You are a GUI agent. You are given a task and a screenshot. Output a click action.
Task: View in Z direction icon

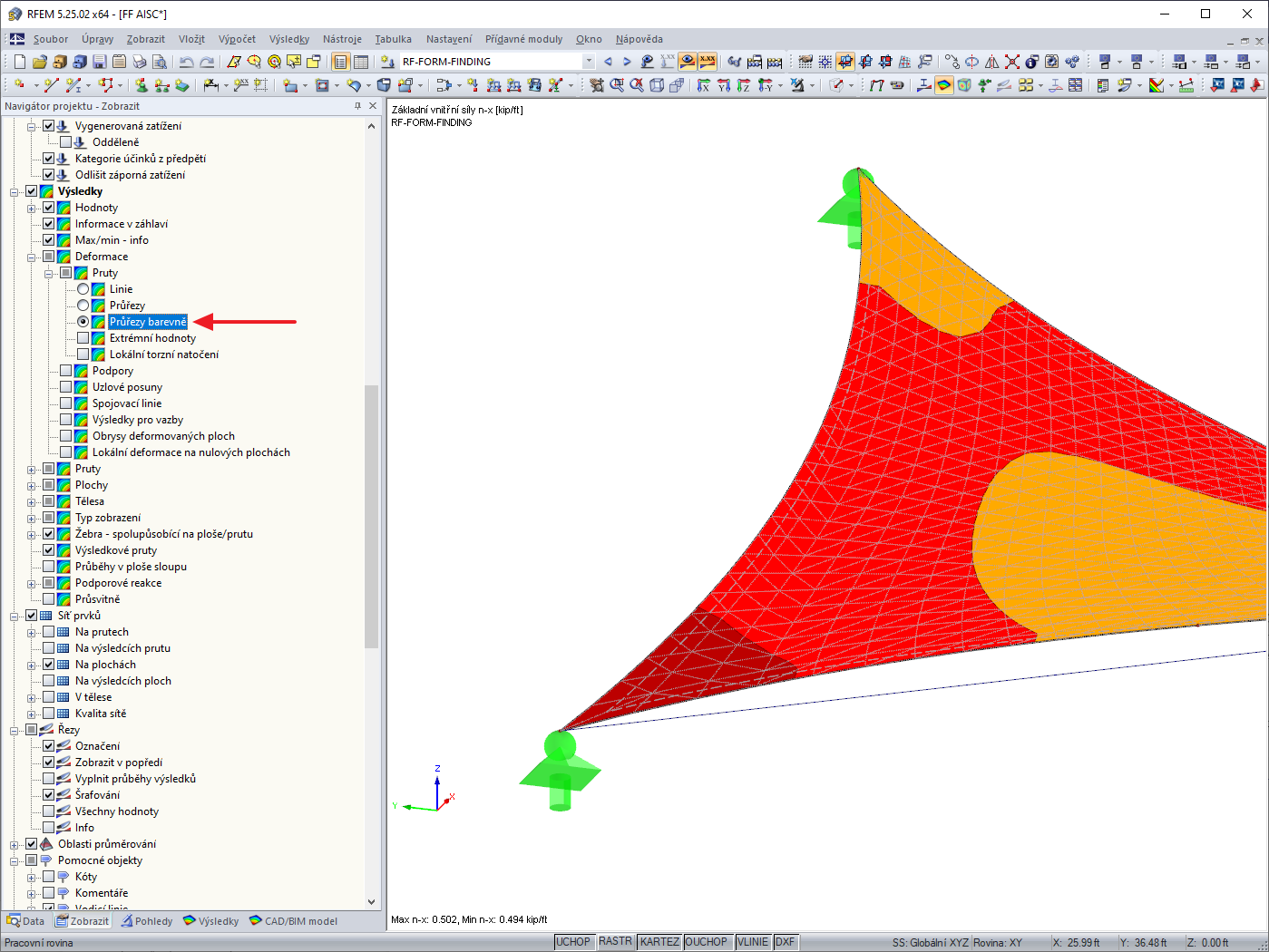point(743,85)
